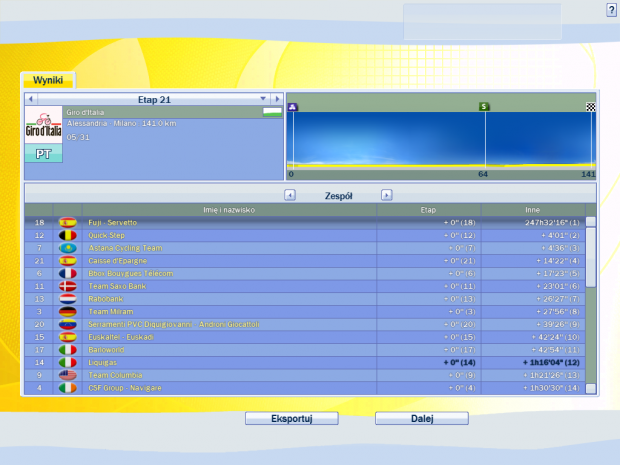Image resolution: width=620 pixels, height=465 pixels.
Task: Go to next stage with right arrow
Action: click(x=277, y=99)
